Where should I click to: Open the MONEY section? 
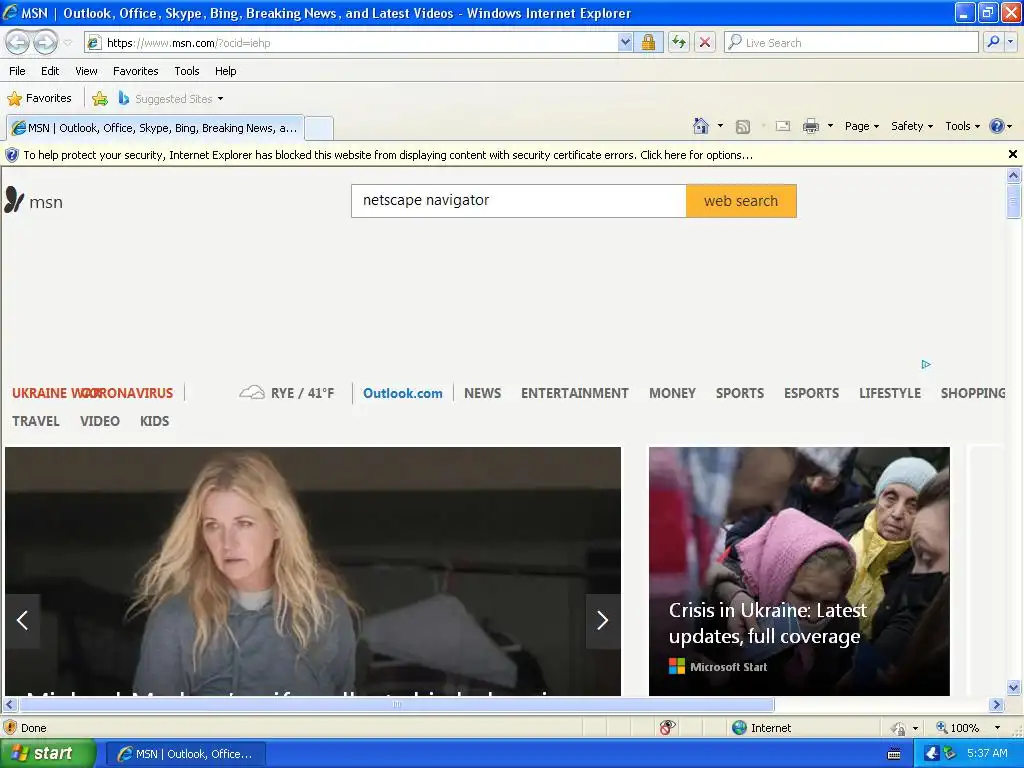tap(672, 393)
